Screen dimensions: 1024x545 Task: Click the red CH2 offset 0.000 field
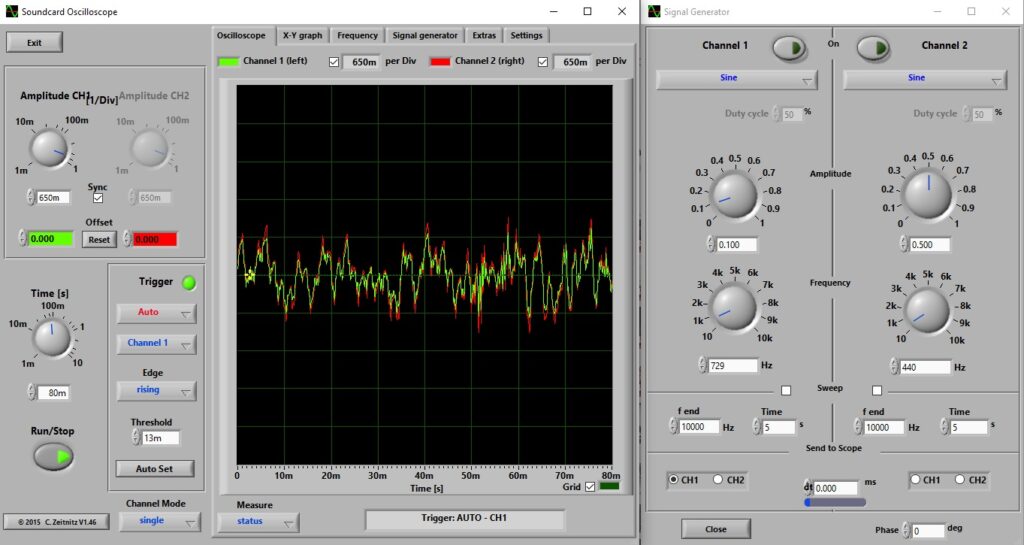155,239
